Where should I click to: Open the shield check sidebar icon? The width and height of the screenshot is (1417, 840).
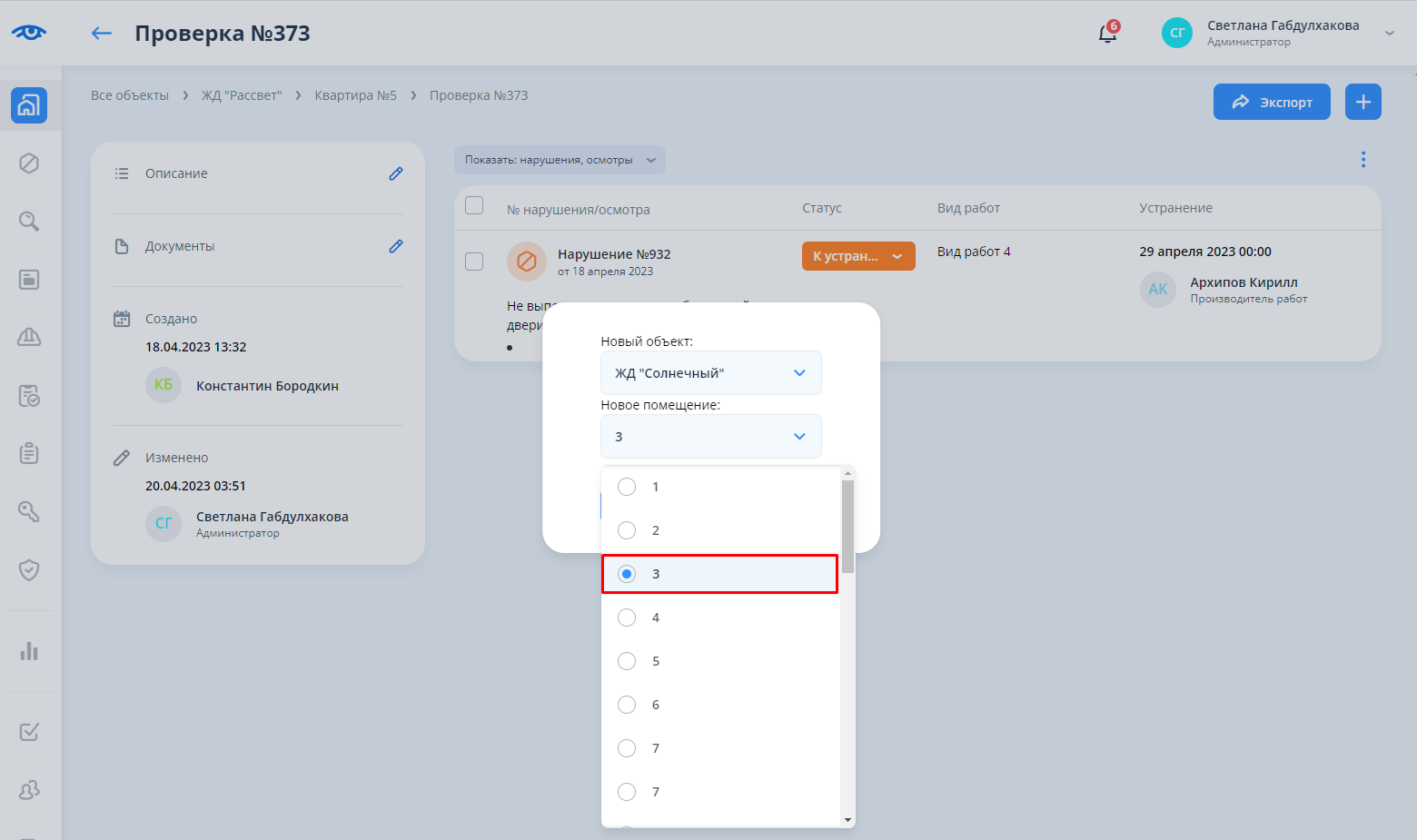tap(29, 570)
